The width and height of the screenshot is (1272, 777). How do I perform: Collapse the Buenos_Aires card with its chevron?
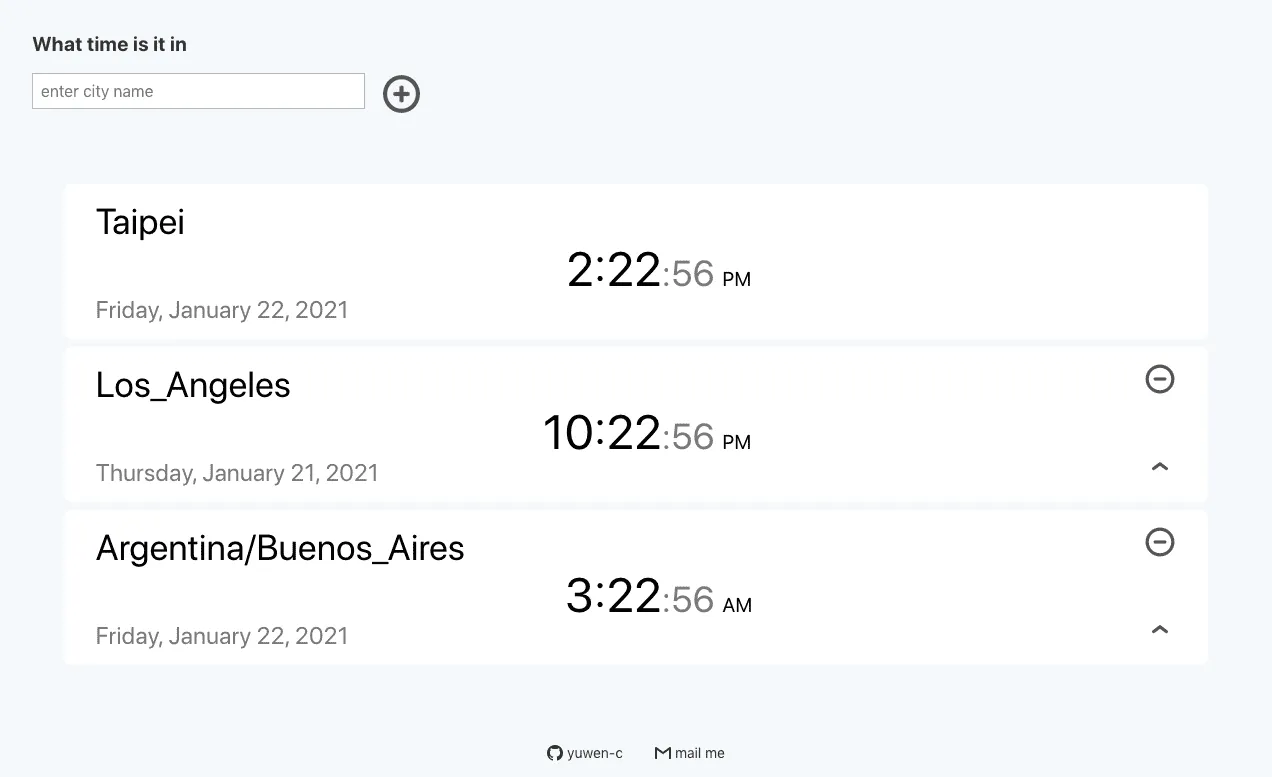click(1159, 629)
